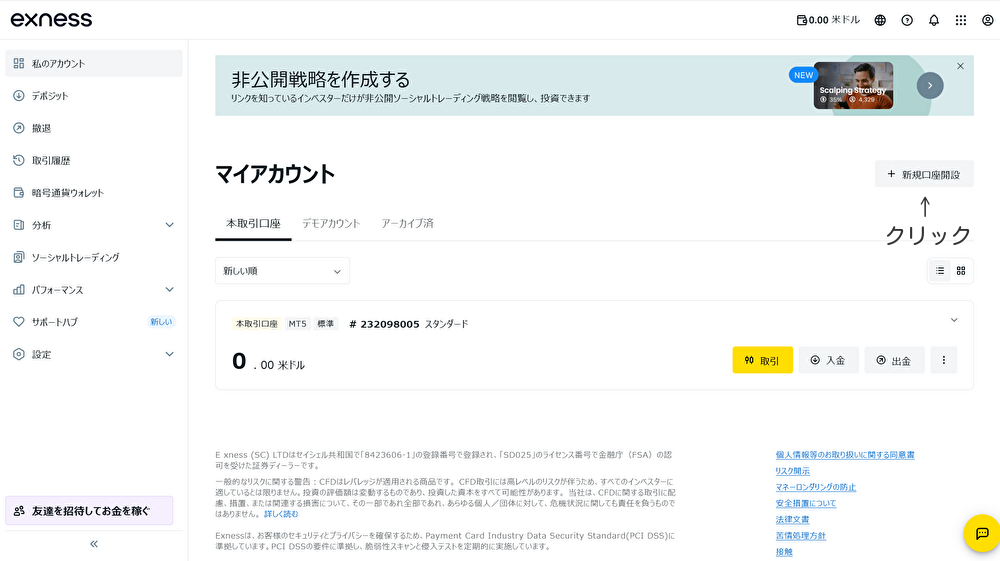Open the apps grid icon
Image resolution: width=1000 pixels, height=561 pixels.
tap(960, 20)
